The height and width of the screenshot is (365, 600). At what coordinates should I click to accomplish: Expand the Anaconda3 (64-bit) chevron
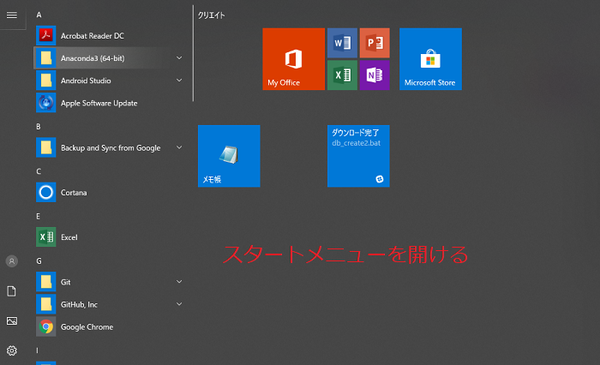click(179, 58)
